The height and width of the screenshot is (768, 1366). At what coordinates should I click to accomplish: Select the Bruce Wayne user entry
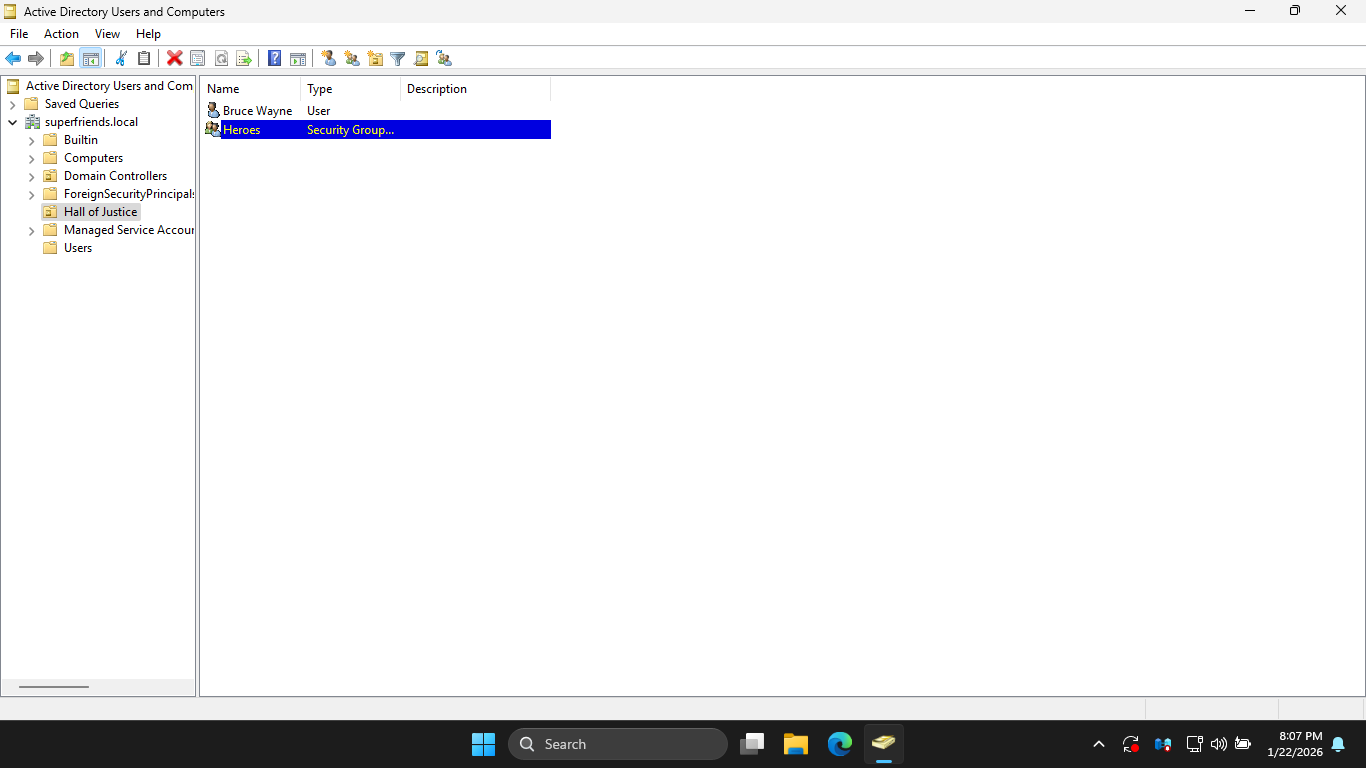tap(257, 111)
